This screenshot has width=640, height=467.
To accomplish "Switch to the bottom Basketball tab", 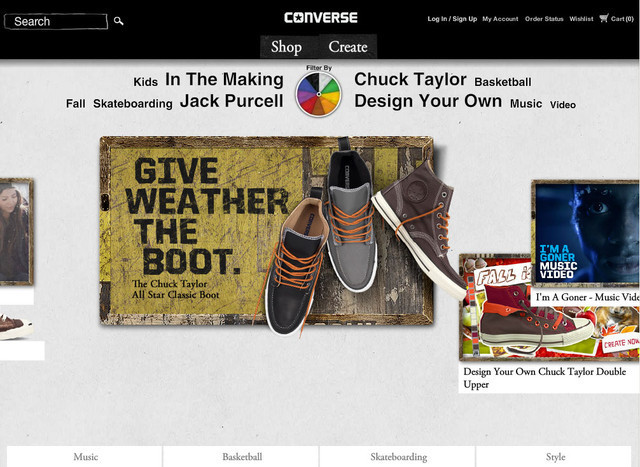I will (x=242, y=456).
